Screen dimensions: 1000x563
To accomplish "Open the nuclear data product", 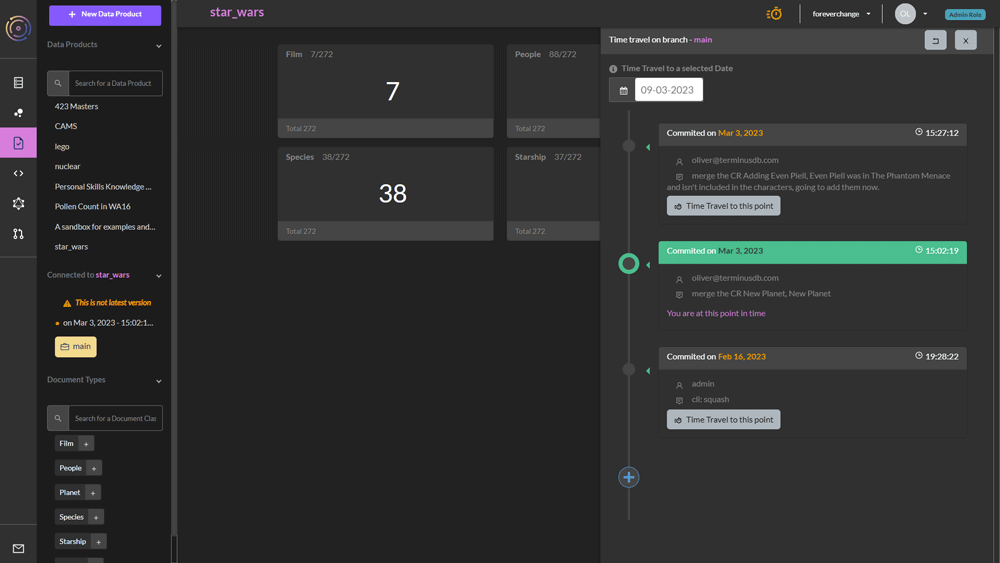I will [x=68, y=166].
